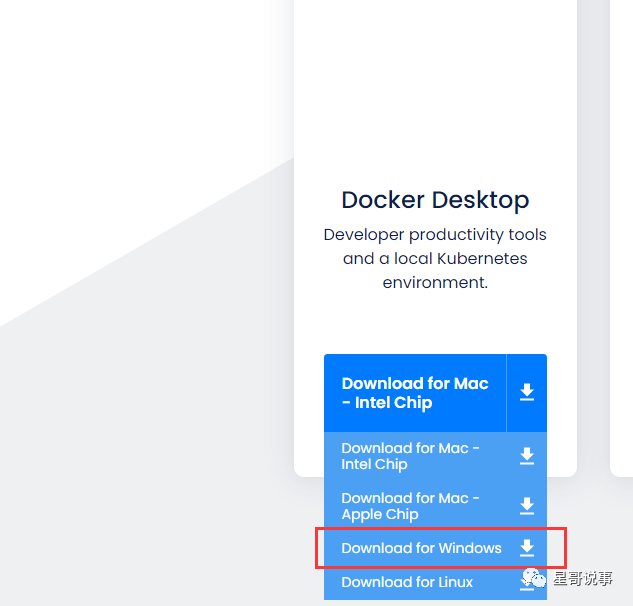The image size is (633, 606).
Task: Click download arrow in the Linux row
Action: click(527, 583)
